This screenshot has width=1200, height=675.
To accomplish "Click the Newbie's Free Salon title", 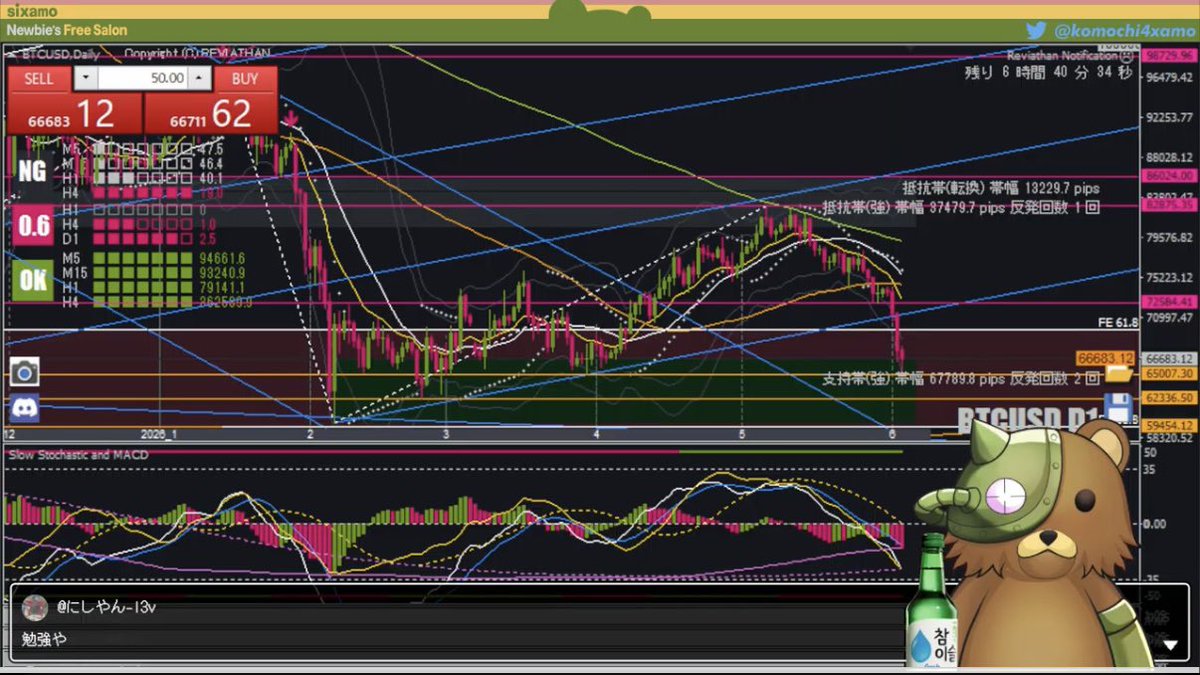I will pyautogui.click(x=67, y=30).
